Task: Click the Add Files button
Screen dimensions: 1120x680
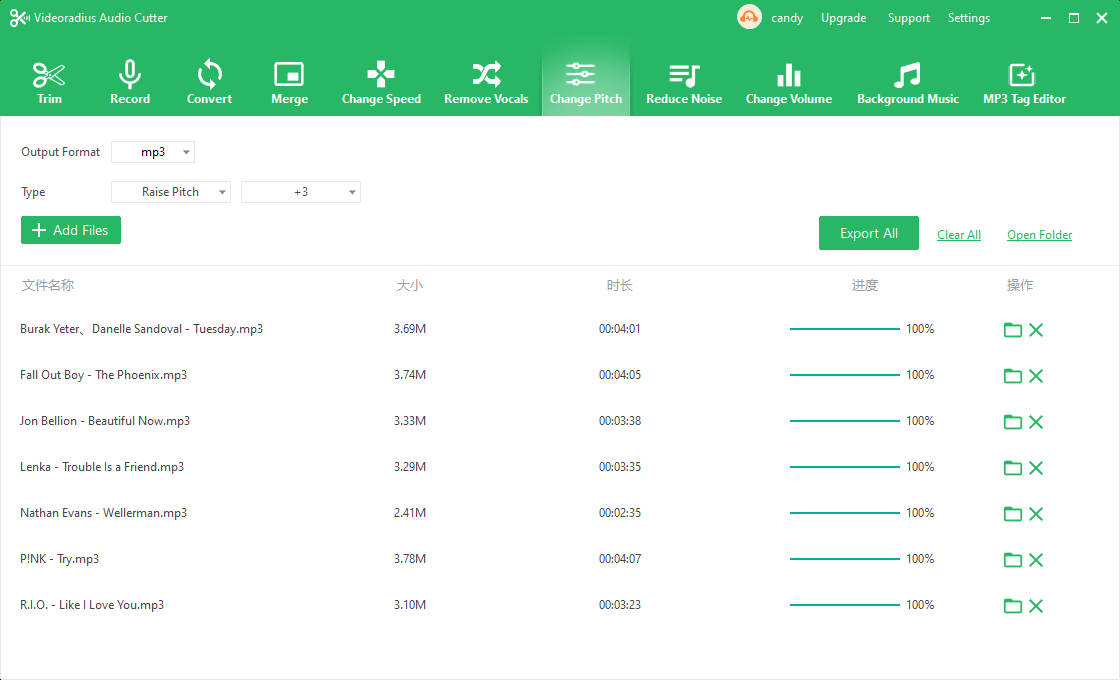Action: pyautogui.click(x=71, y=230)
